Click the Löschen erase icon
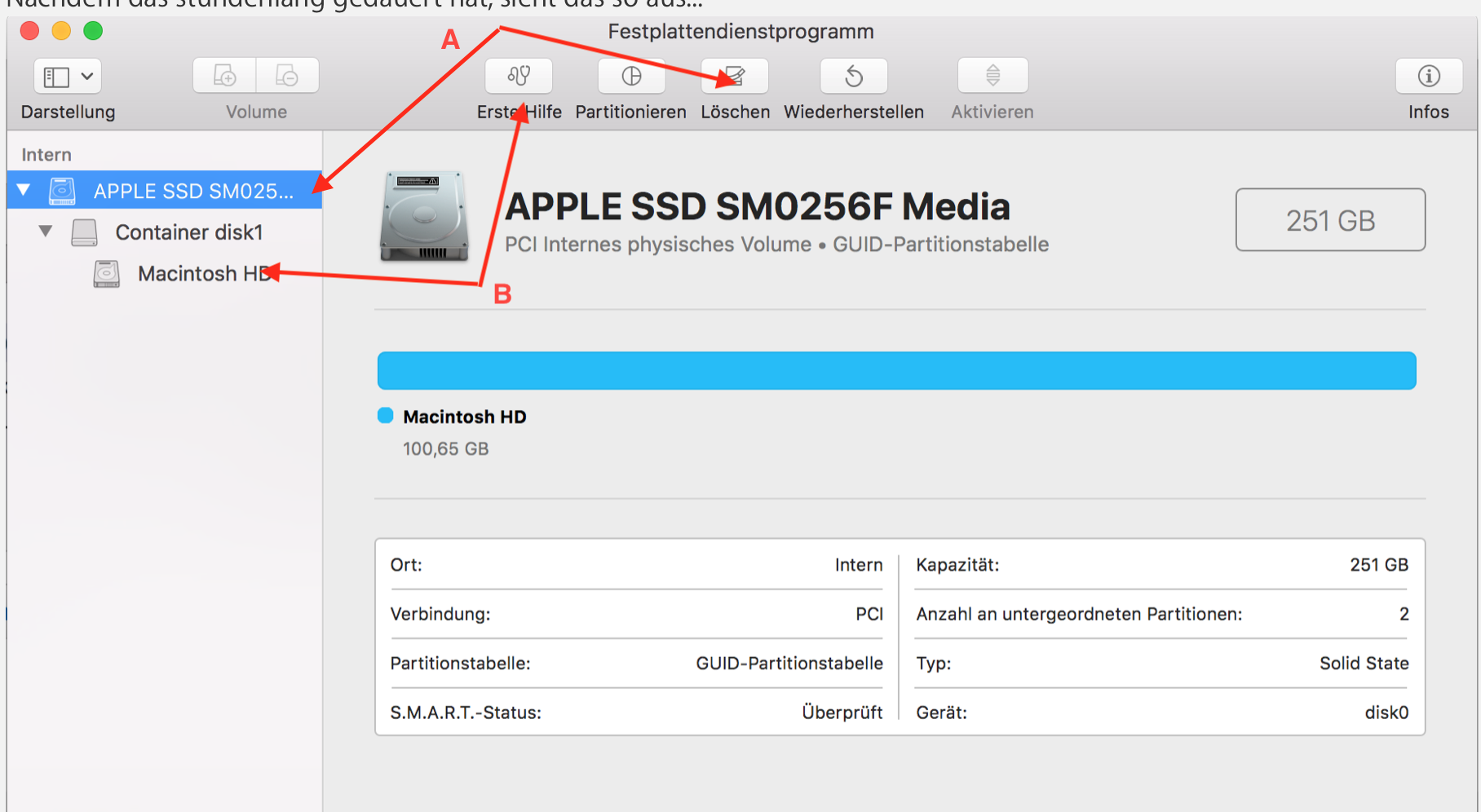The height and width of the screenshot is (812, 1481). 734,76
